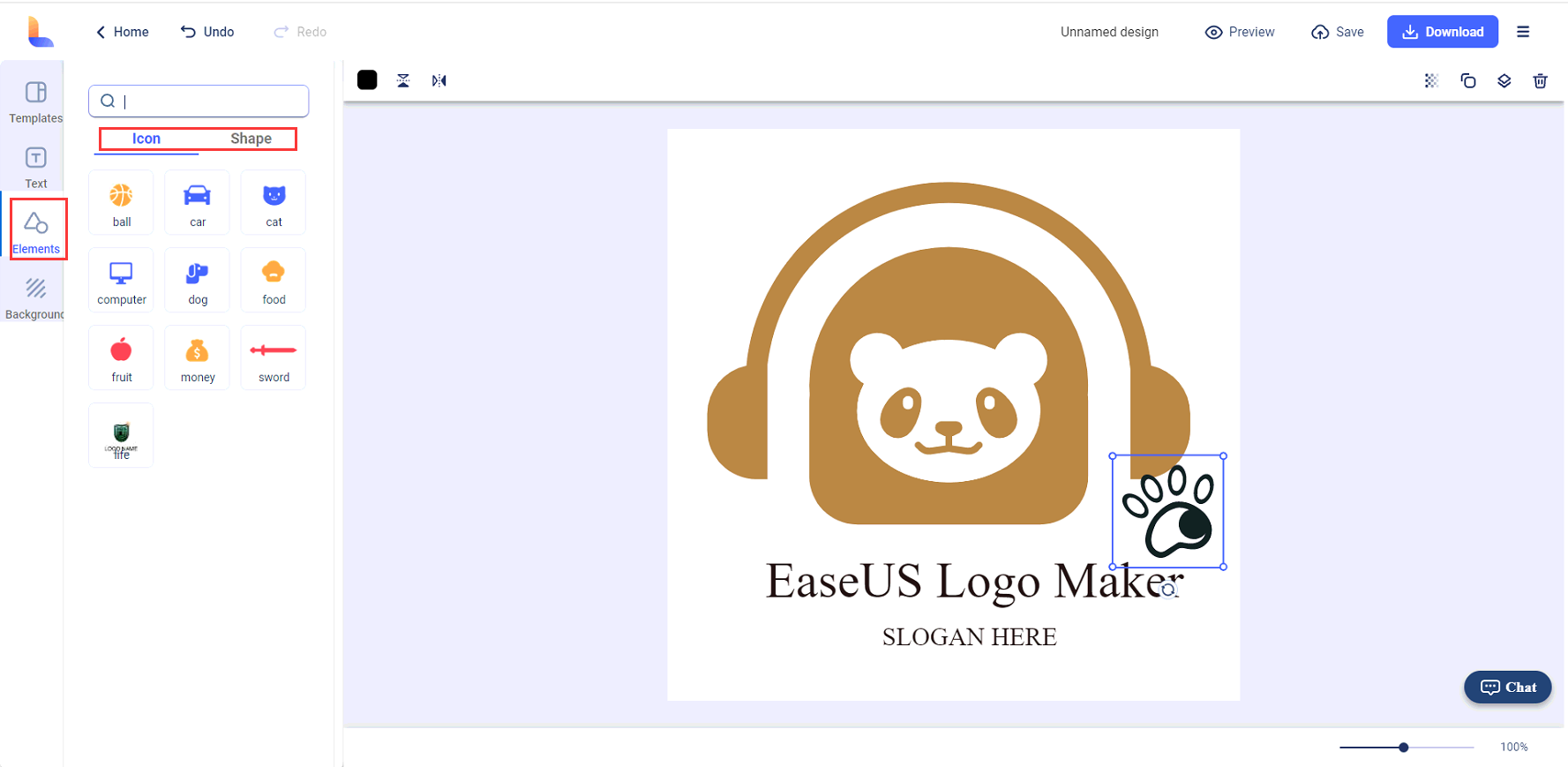
Task: Download the logo
Action: pos(1443,32)
